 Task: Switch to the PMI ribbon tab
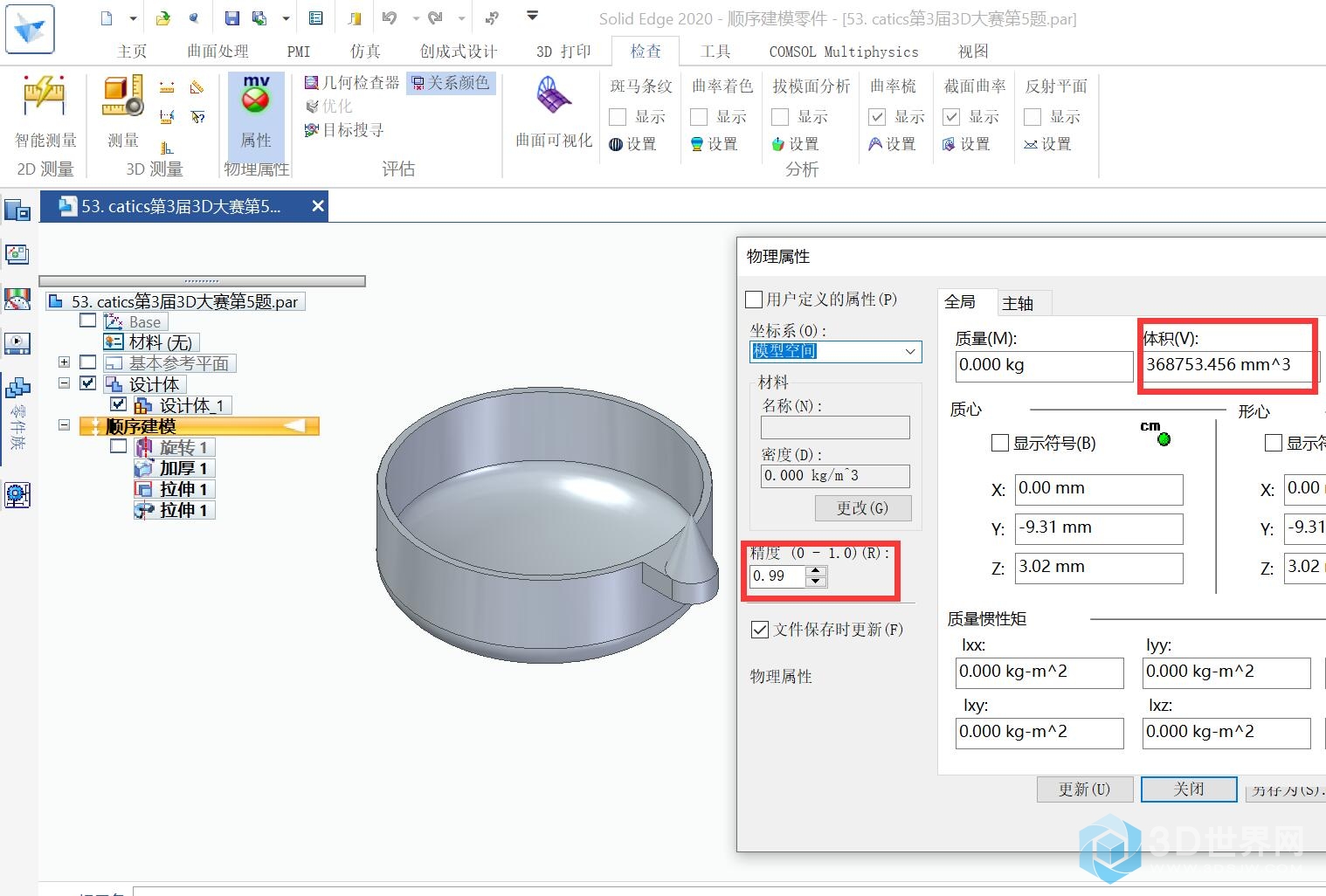point(299,52)
